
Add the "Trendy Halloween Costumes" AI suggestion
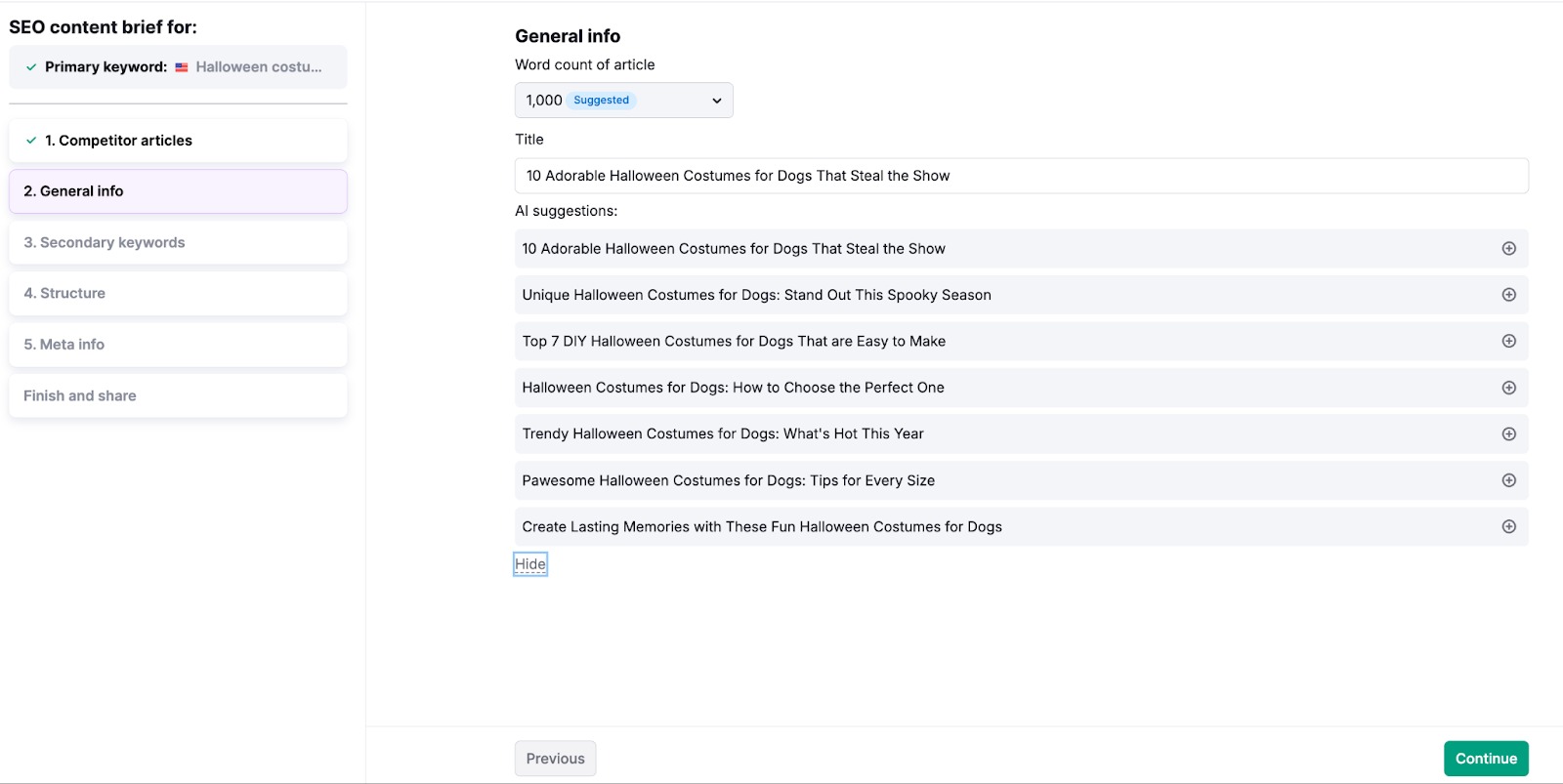(x=1508, y=433)
